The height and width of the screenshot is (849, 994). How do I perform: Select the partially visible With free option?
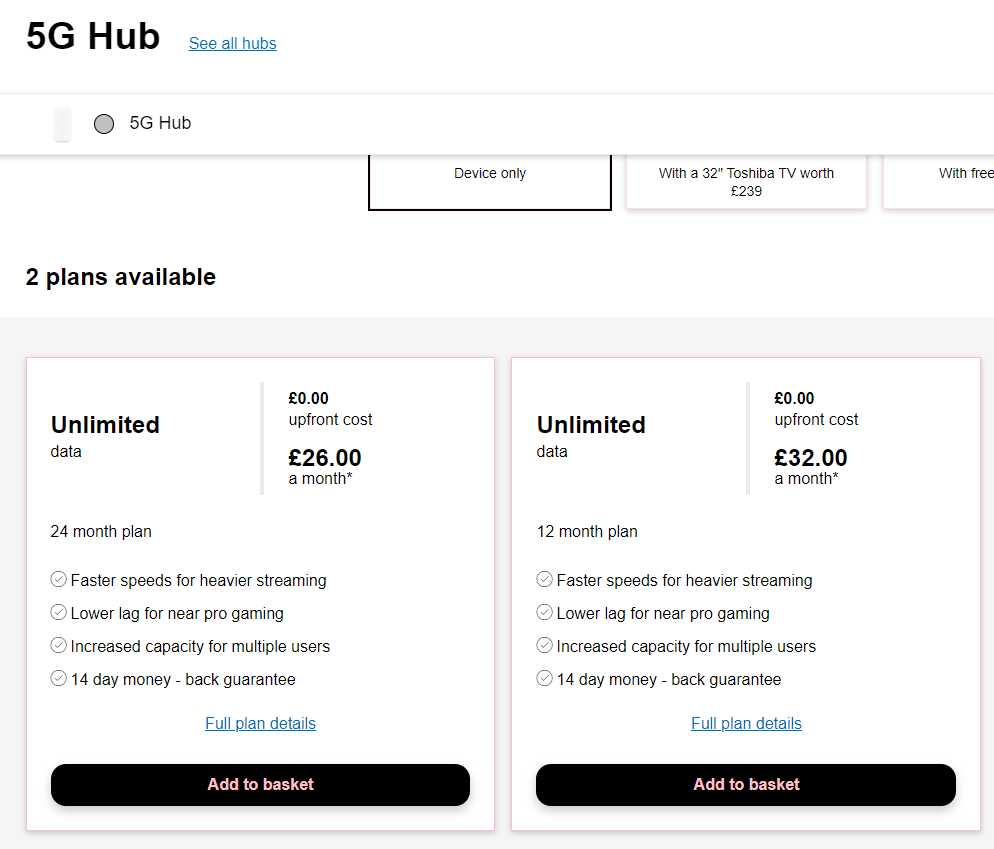(x=939, y=182)
